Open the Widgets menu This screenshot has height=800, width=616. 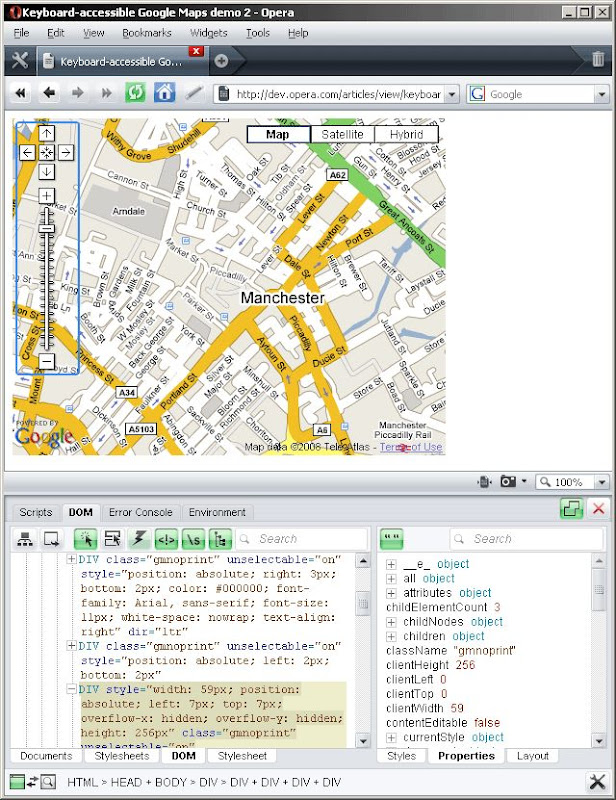pyautogui.click(x=208, y=33)
